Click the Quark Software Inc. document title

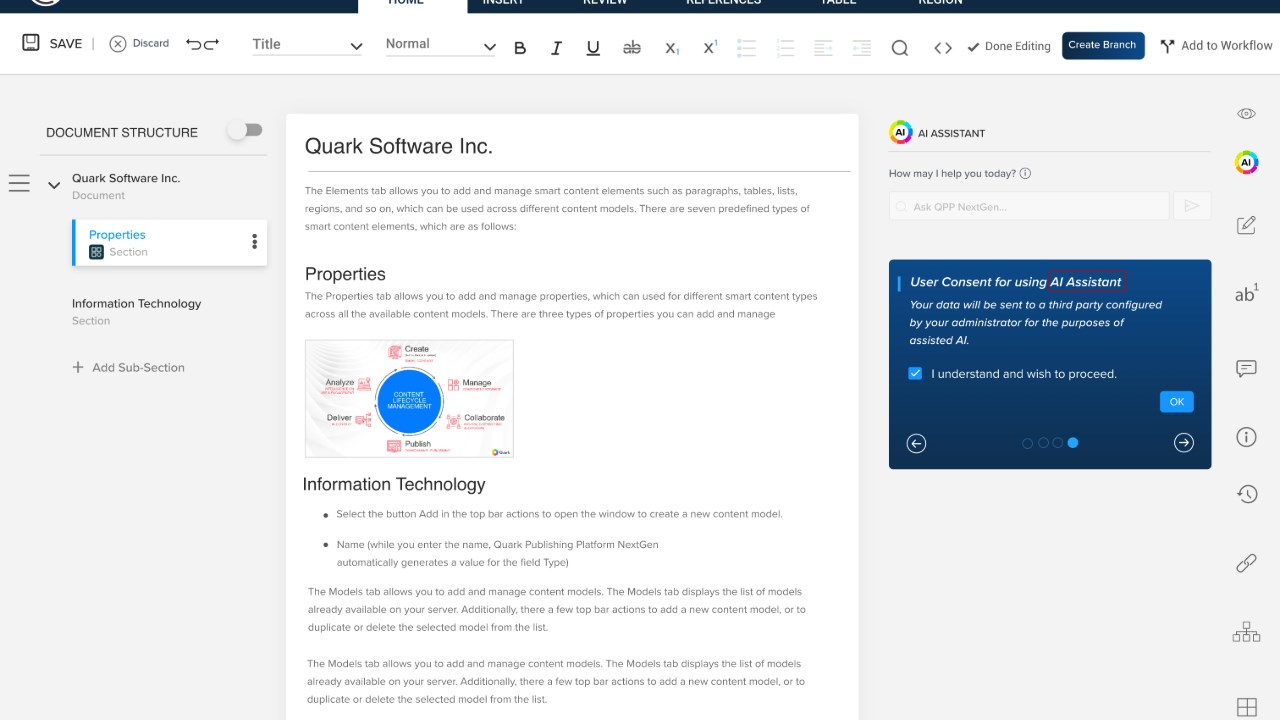point(399,146)
